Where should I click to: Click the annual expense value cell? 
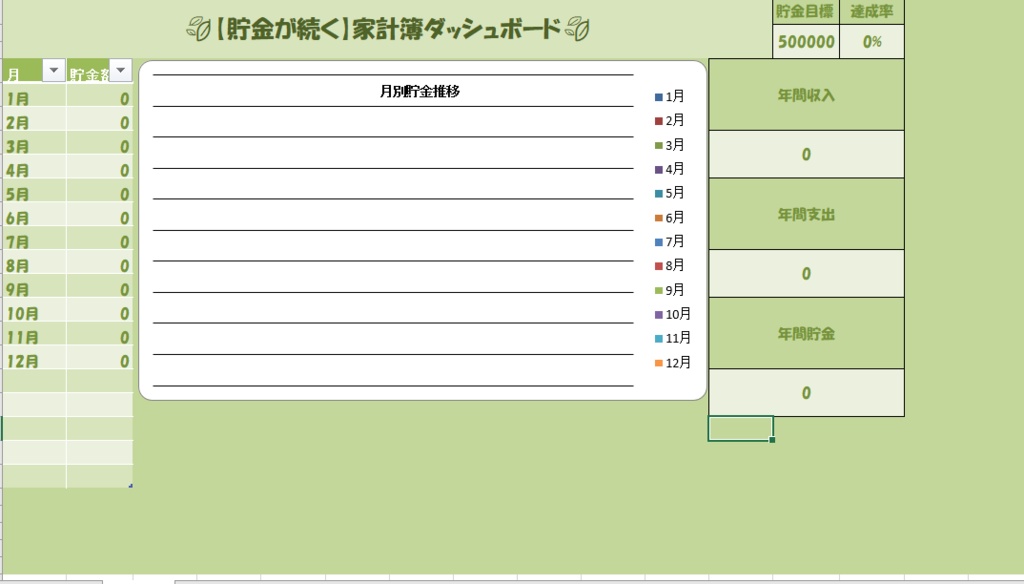(x=807, y=274)
